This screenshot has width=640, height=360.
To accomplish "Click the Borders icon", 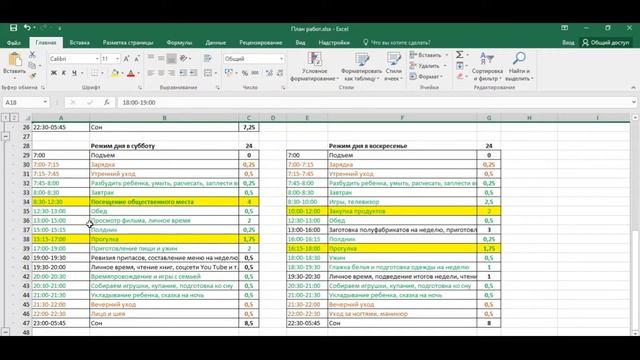I will [x=94, y=73].
